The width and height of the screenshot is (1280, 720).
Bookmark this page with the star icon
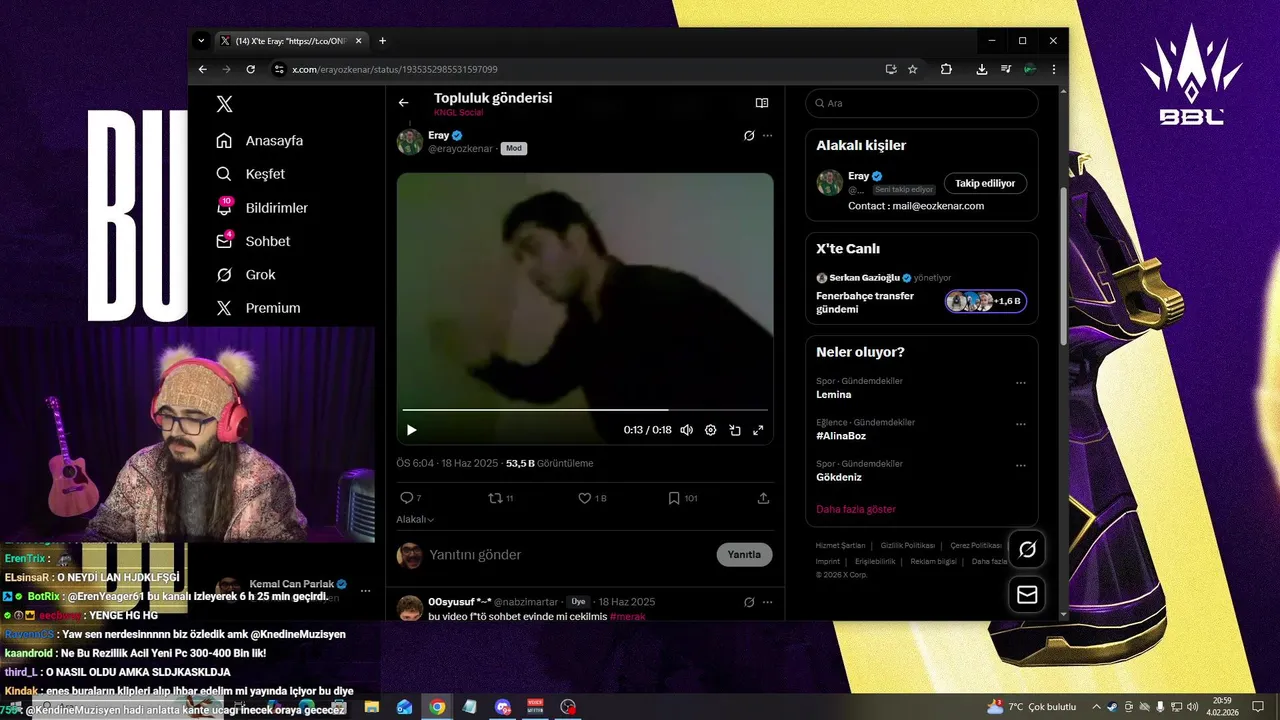coord(913,69)
